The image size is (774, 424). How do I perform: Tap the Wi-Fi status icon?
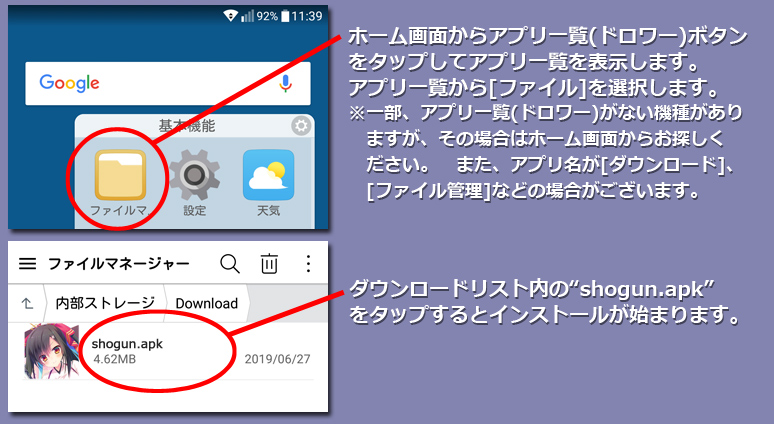tap(230, 16)
